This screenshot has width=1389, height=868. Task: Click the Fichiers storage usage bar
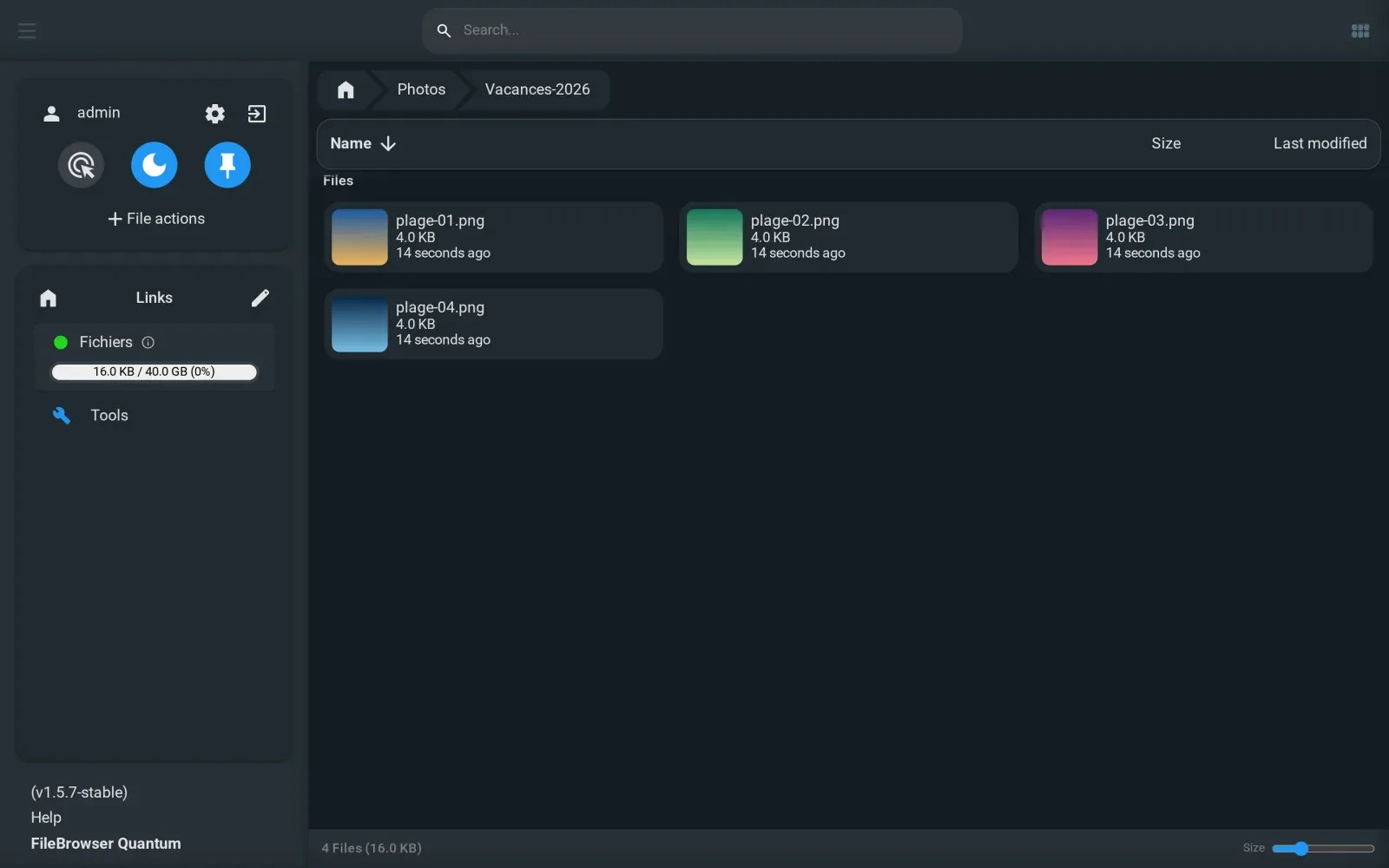click(155, 372)
